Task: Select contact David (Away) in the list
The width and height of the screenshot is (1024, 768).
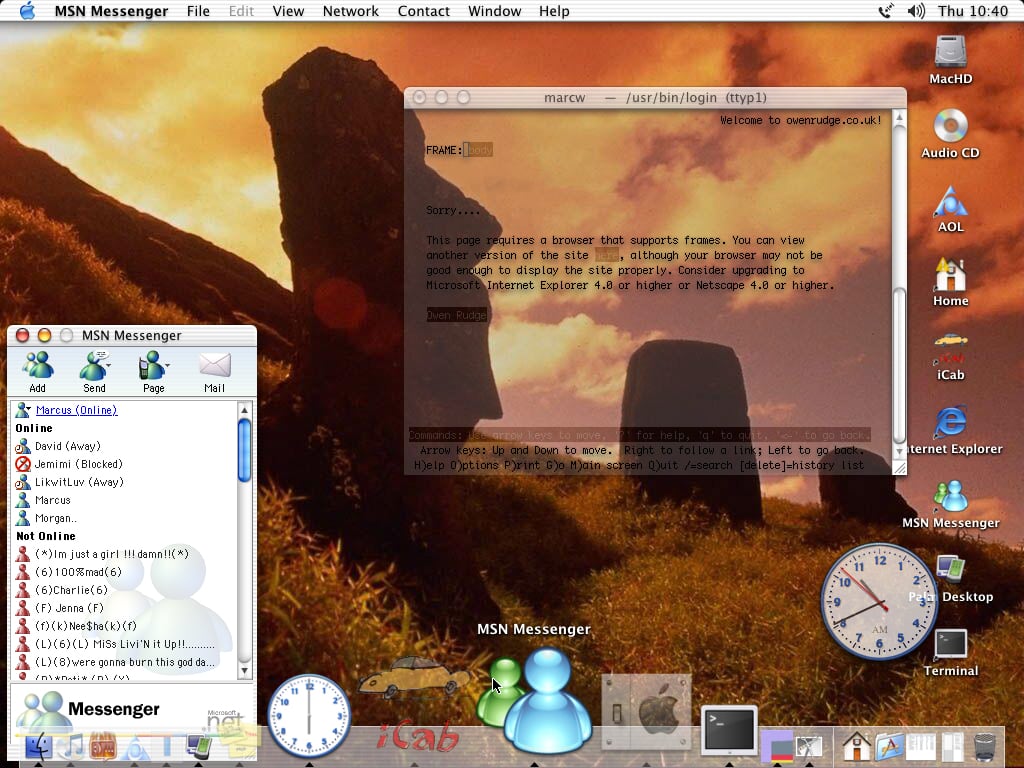Action: pos(67,446)
